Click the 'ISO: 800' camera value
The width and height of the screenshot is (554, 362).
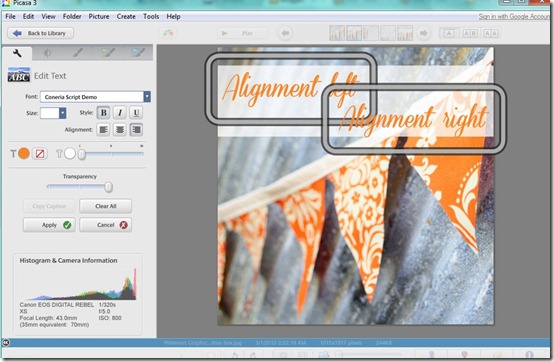(110, 318)
